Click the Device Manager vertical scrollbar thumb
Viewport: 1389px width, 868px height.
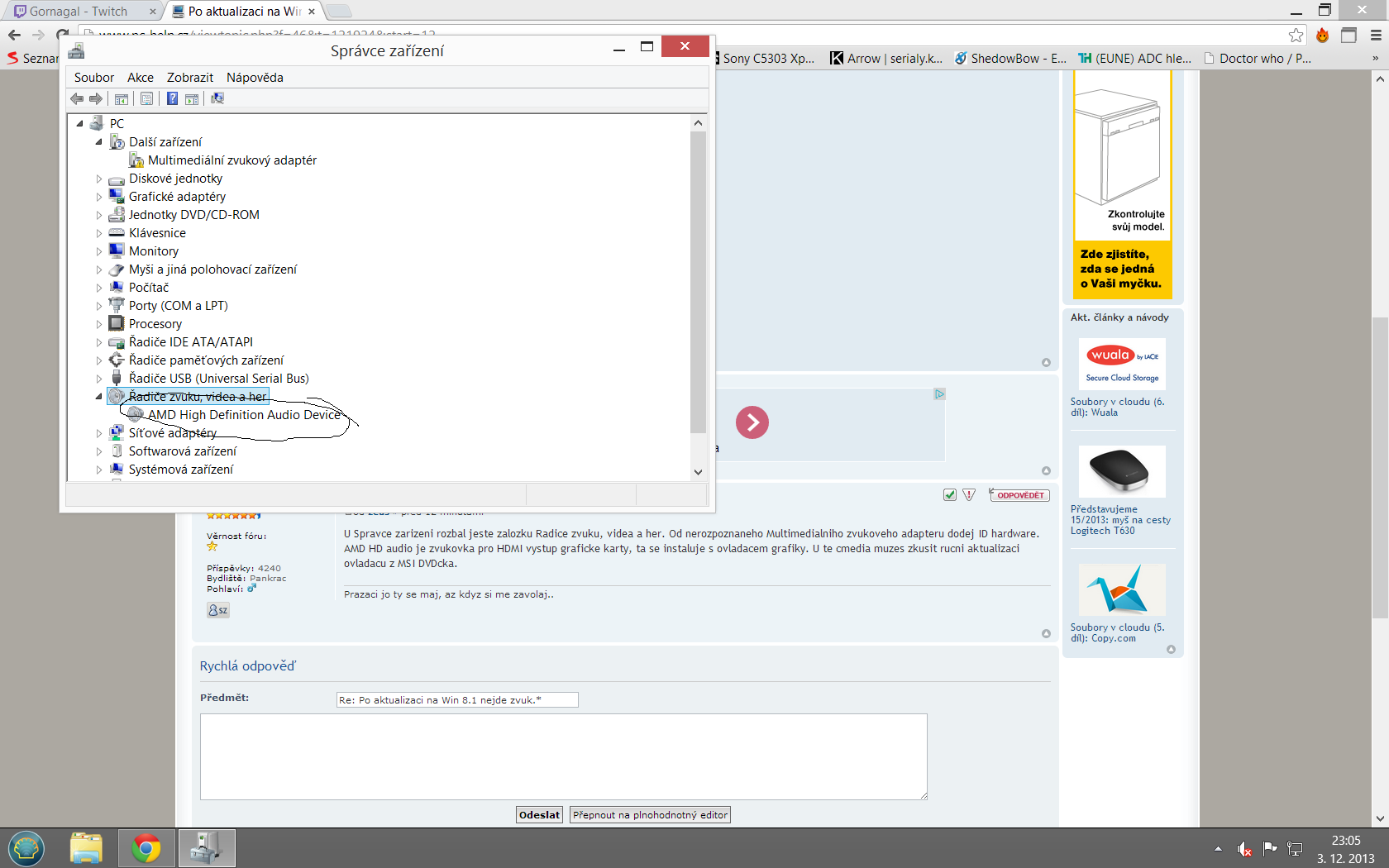pyautogui.click(x=699, y=281)
